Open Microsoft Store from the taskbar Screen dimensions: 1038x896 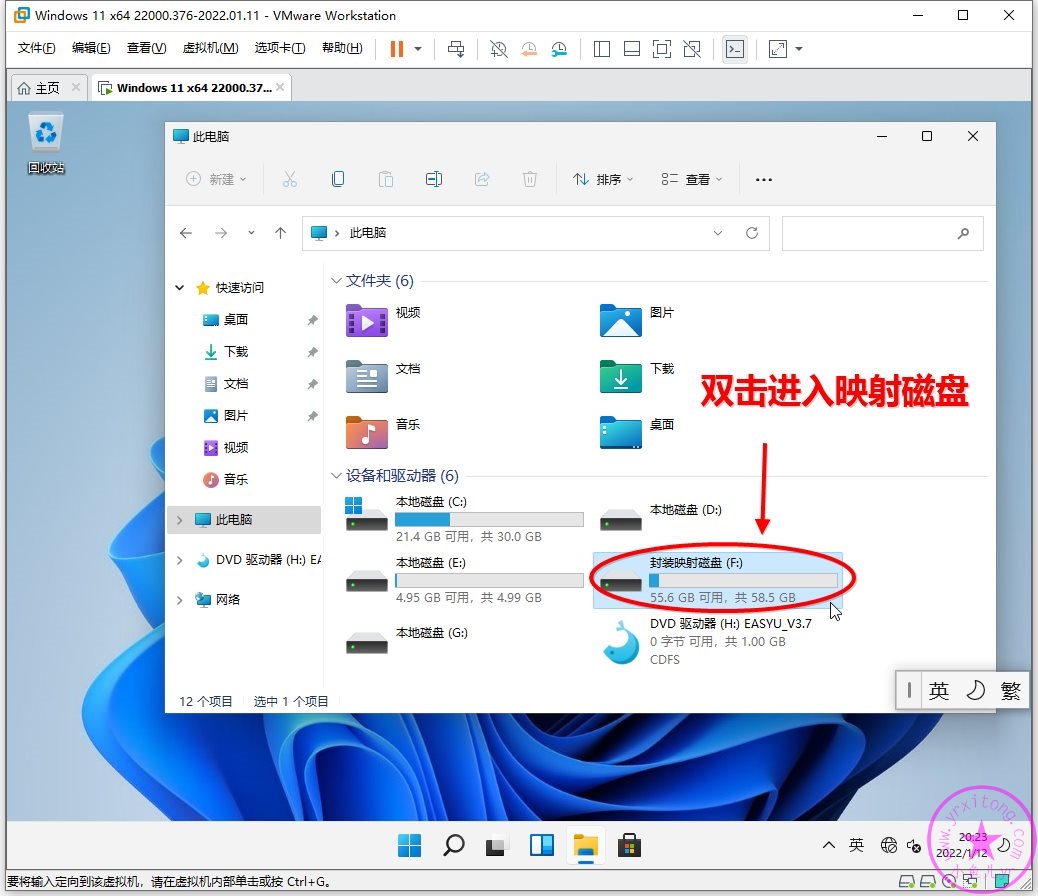point(630,846)
